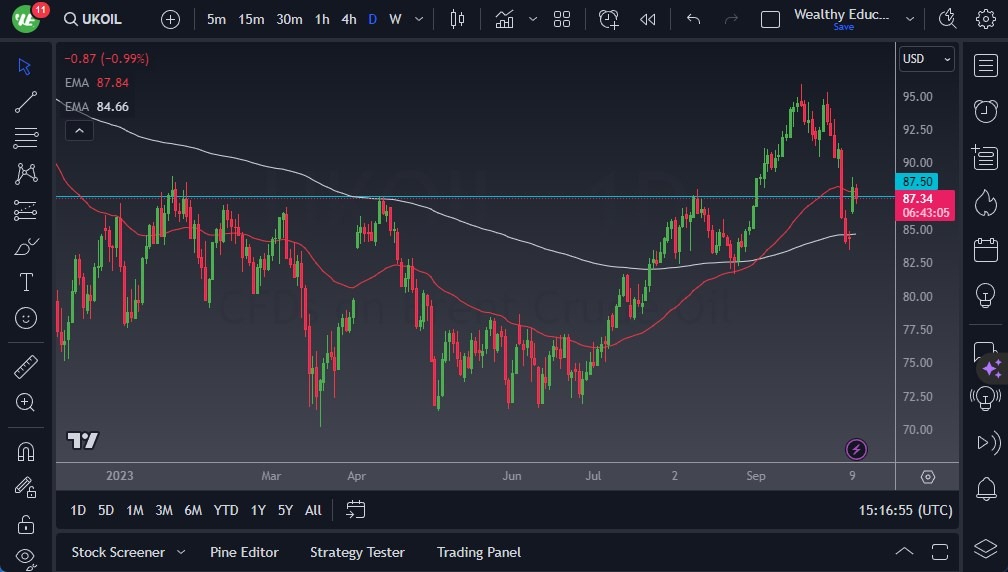Open the Calendar panel in right sidebar
The height and width of the screenshot is (572, 1008).
[x=985, y=249]
